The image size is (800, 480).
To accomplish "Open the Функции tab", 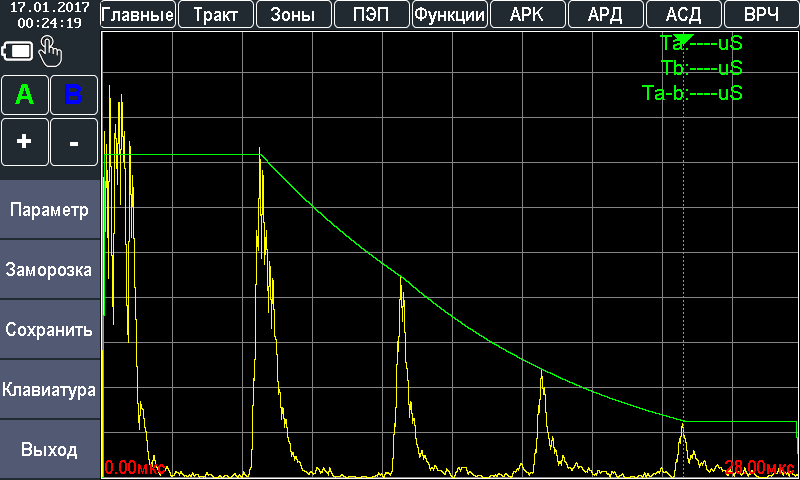I will tap(450, 15).
